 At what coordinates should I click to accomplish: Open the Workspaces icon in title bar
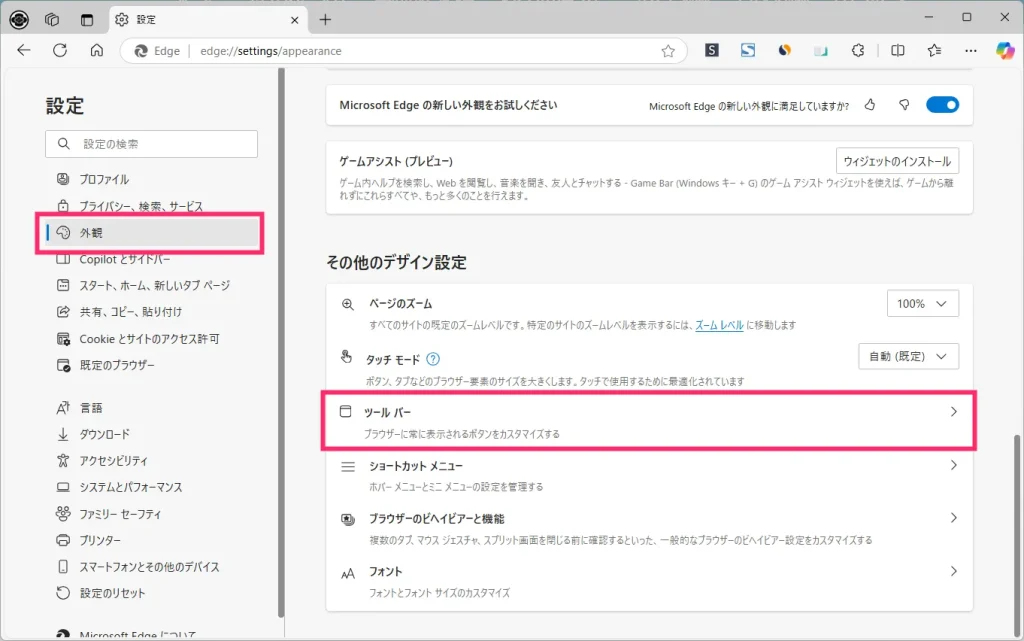52,20
